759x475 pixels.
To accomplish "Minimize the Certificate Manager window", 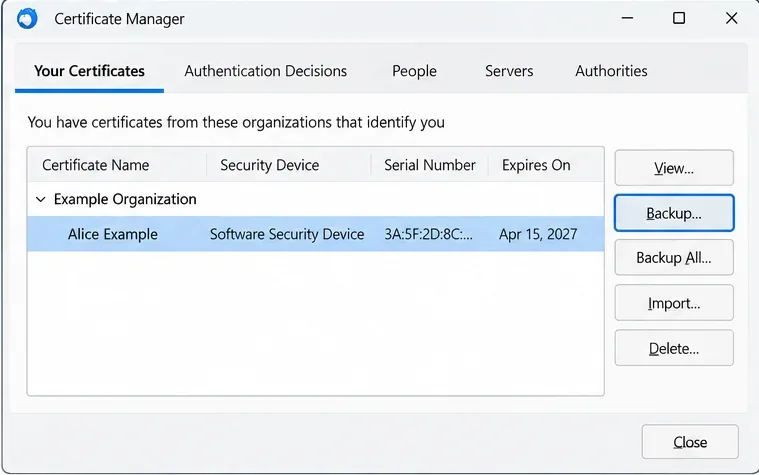I will pyautogui.click(x=627, y=18).
